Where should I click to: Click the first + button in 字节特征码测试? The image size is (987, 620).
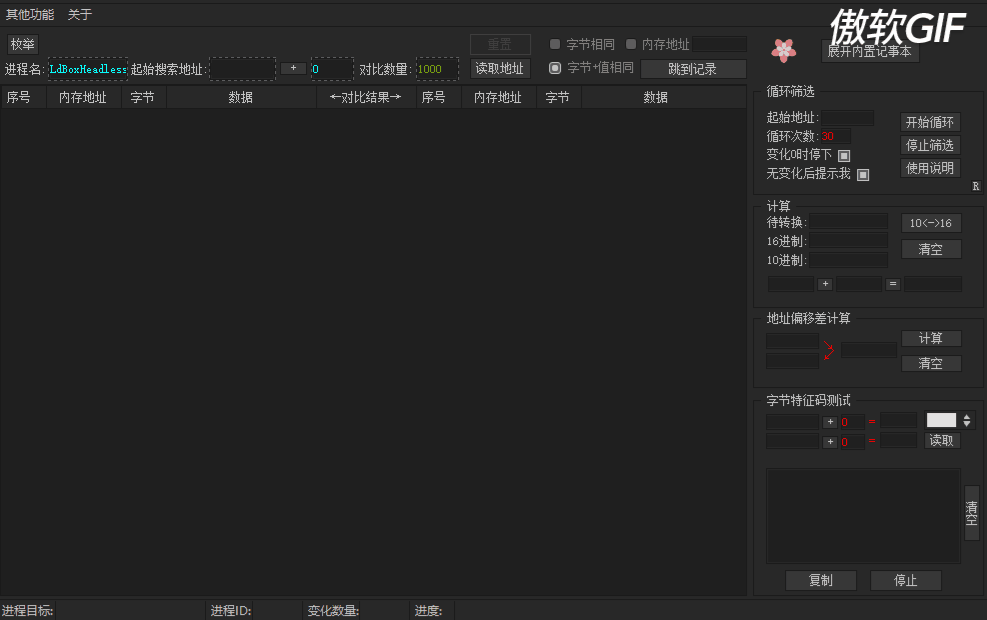(830, 422)
